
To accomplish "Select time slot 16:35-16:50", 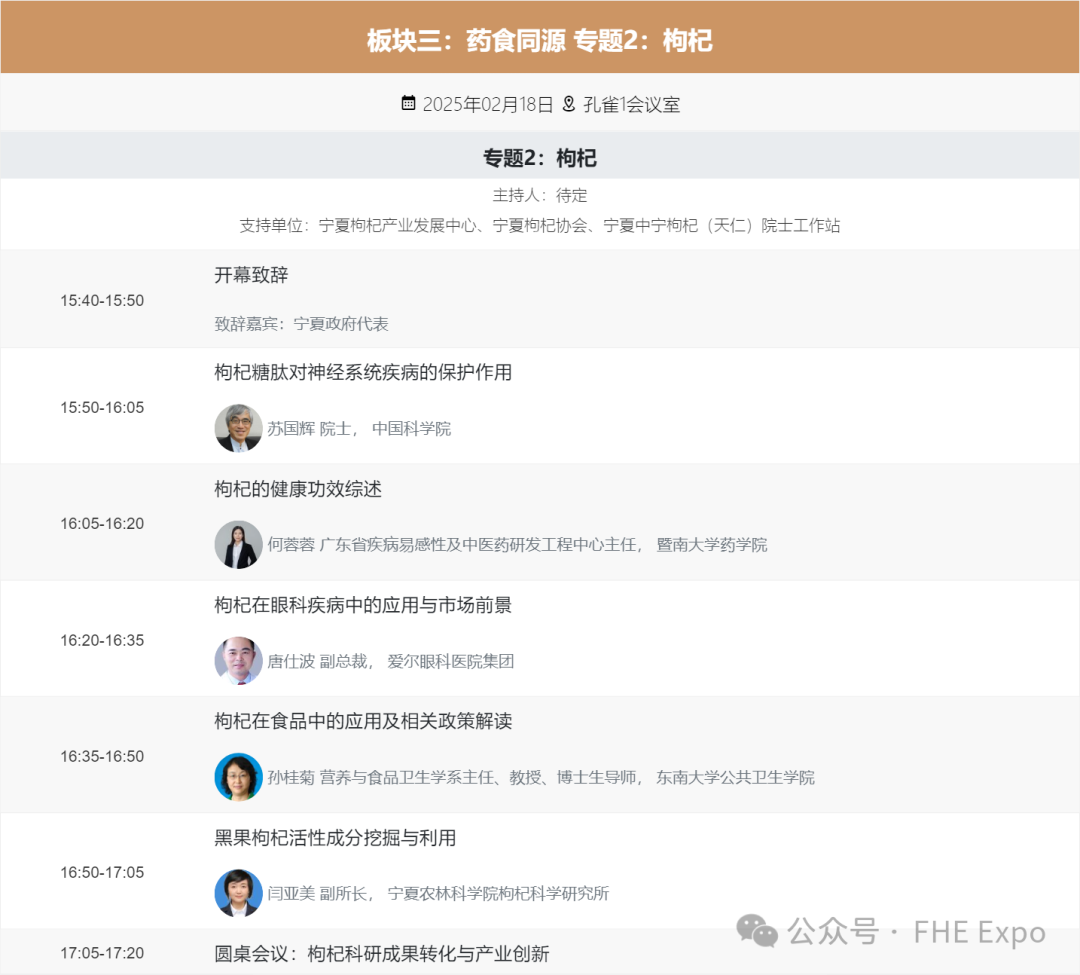I will click(x=102, y=757).
